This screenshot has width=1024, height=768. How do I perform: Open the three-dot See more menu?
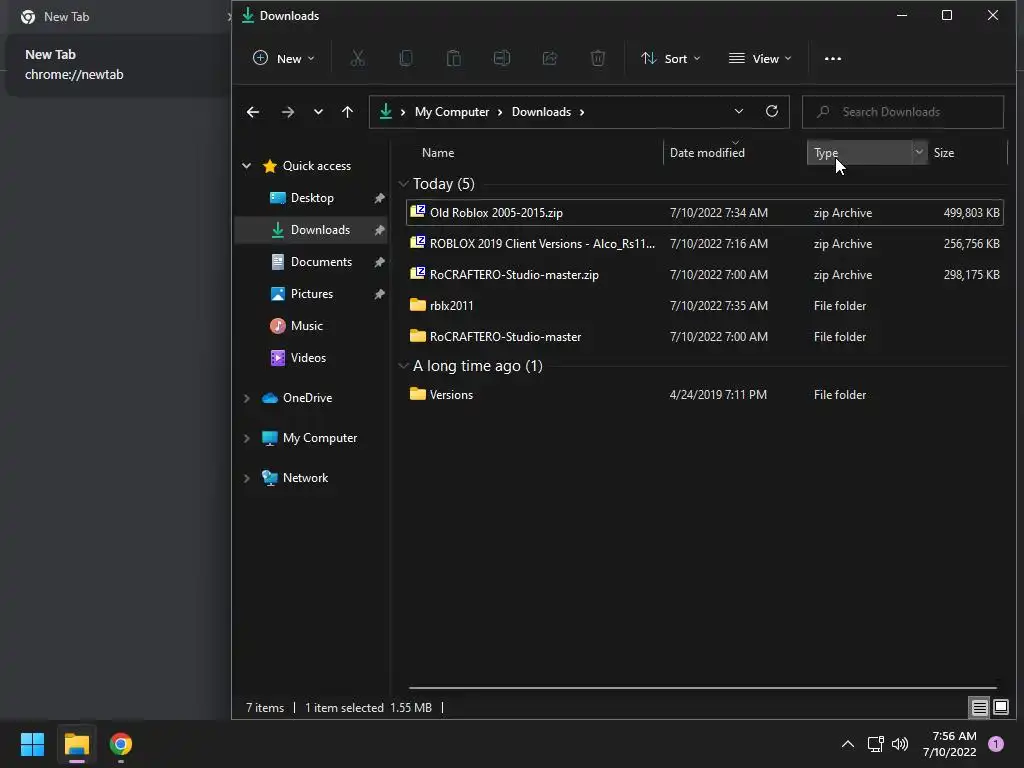(x=833, y=59)
